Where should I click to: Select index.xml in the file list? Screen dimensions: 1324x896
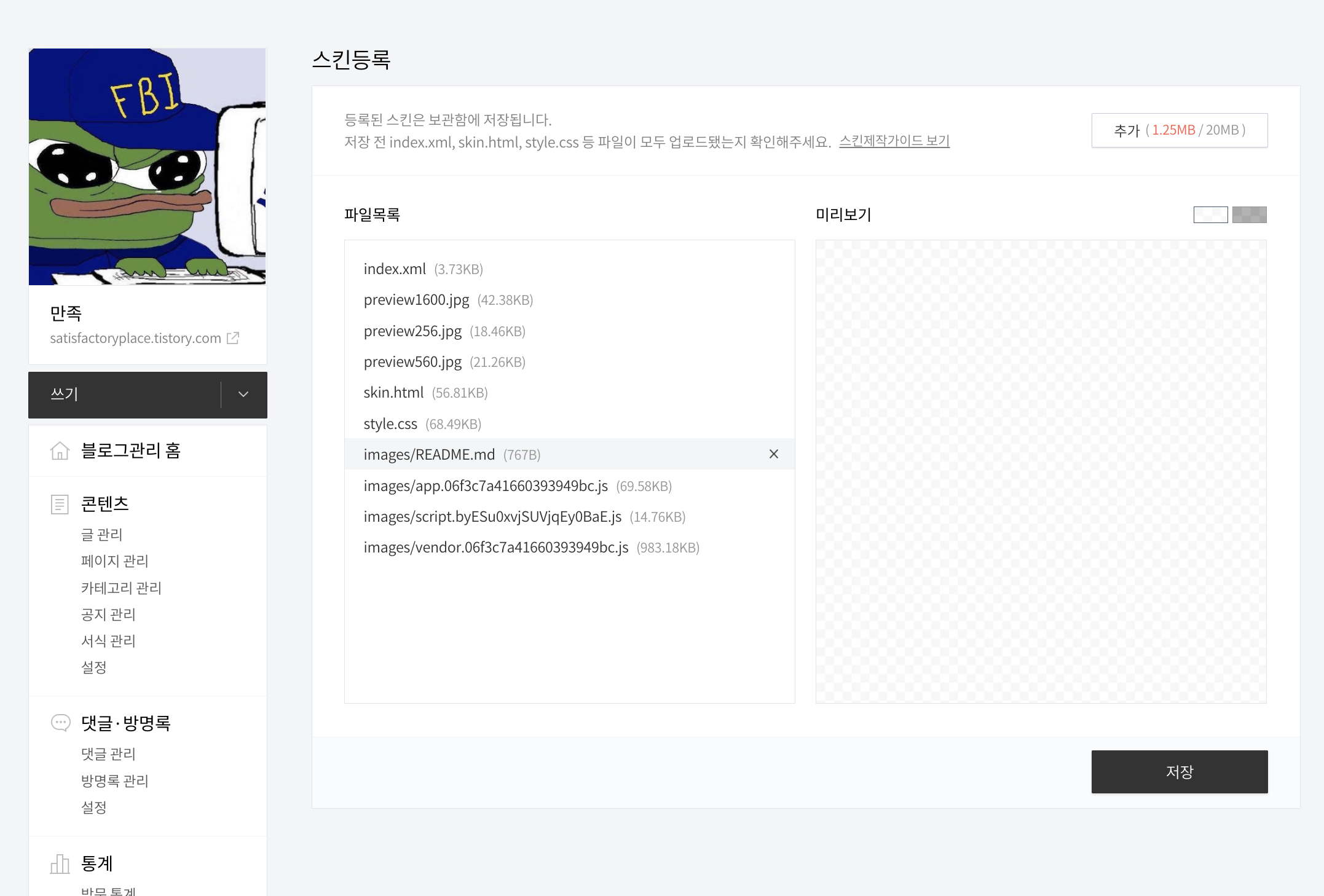(x=395, y=269)
